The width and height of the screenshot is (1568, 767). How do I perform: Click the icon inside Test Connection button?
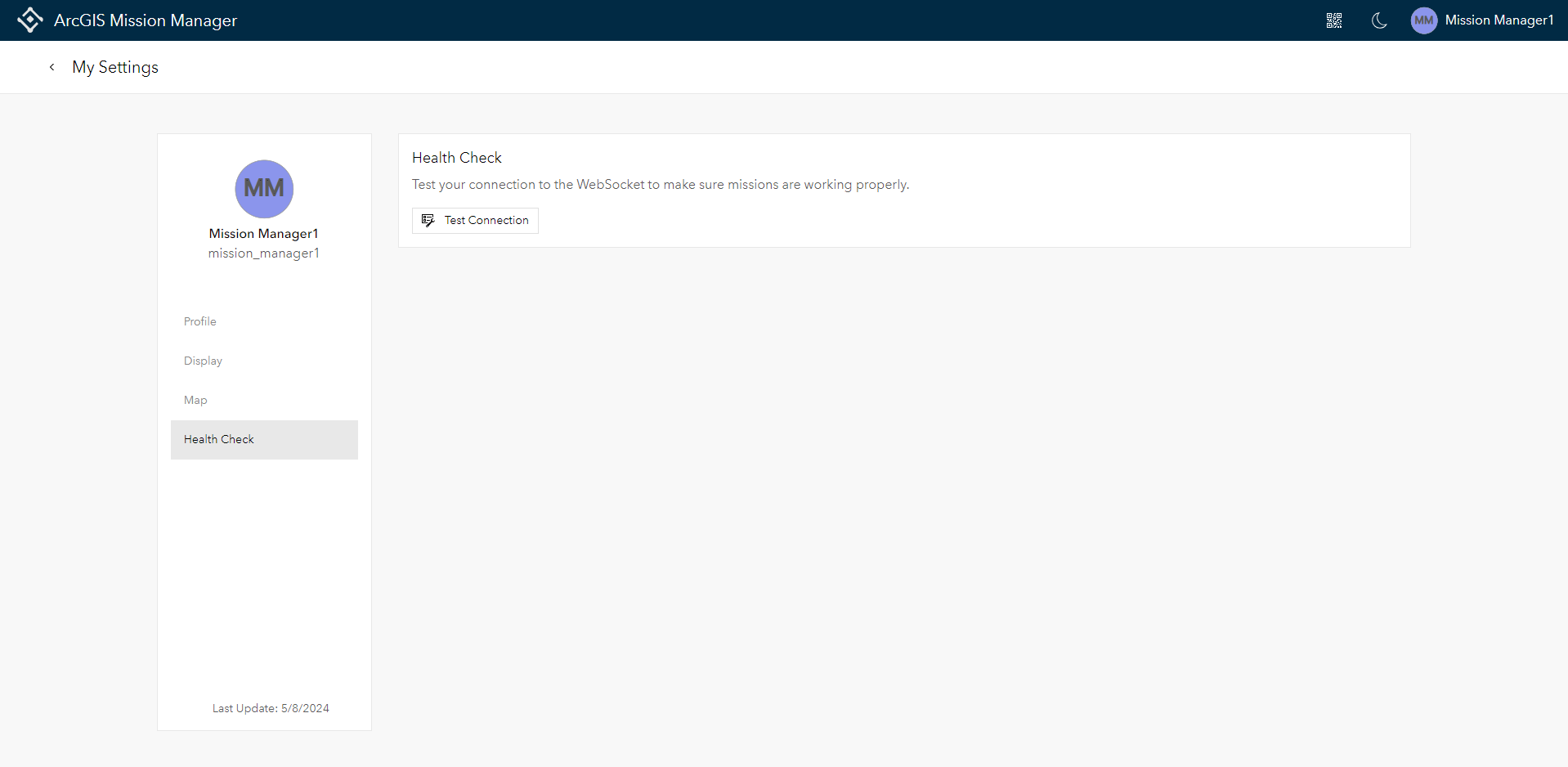point(428,220)
